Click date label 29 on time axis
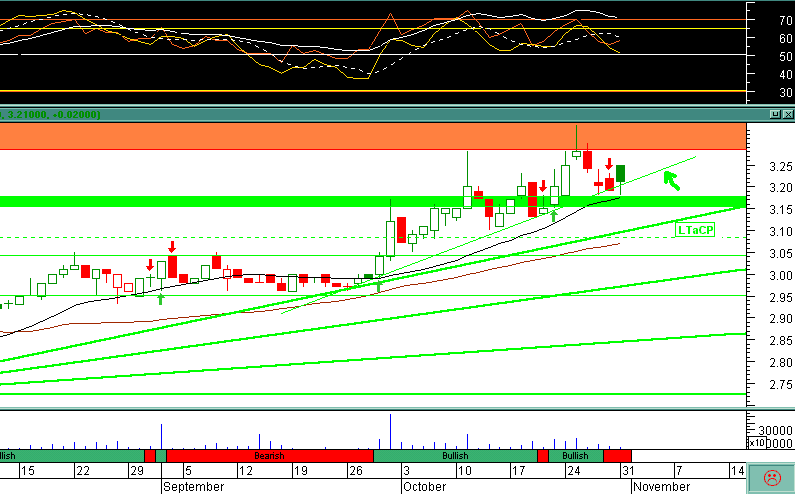The image size is (795, 494). point(137,471)
